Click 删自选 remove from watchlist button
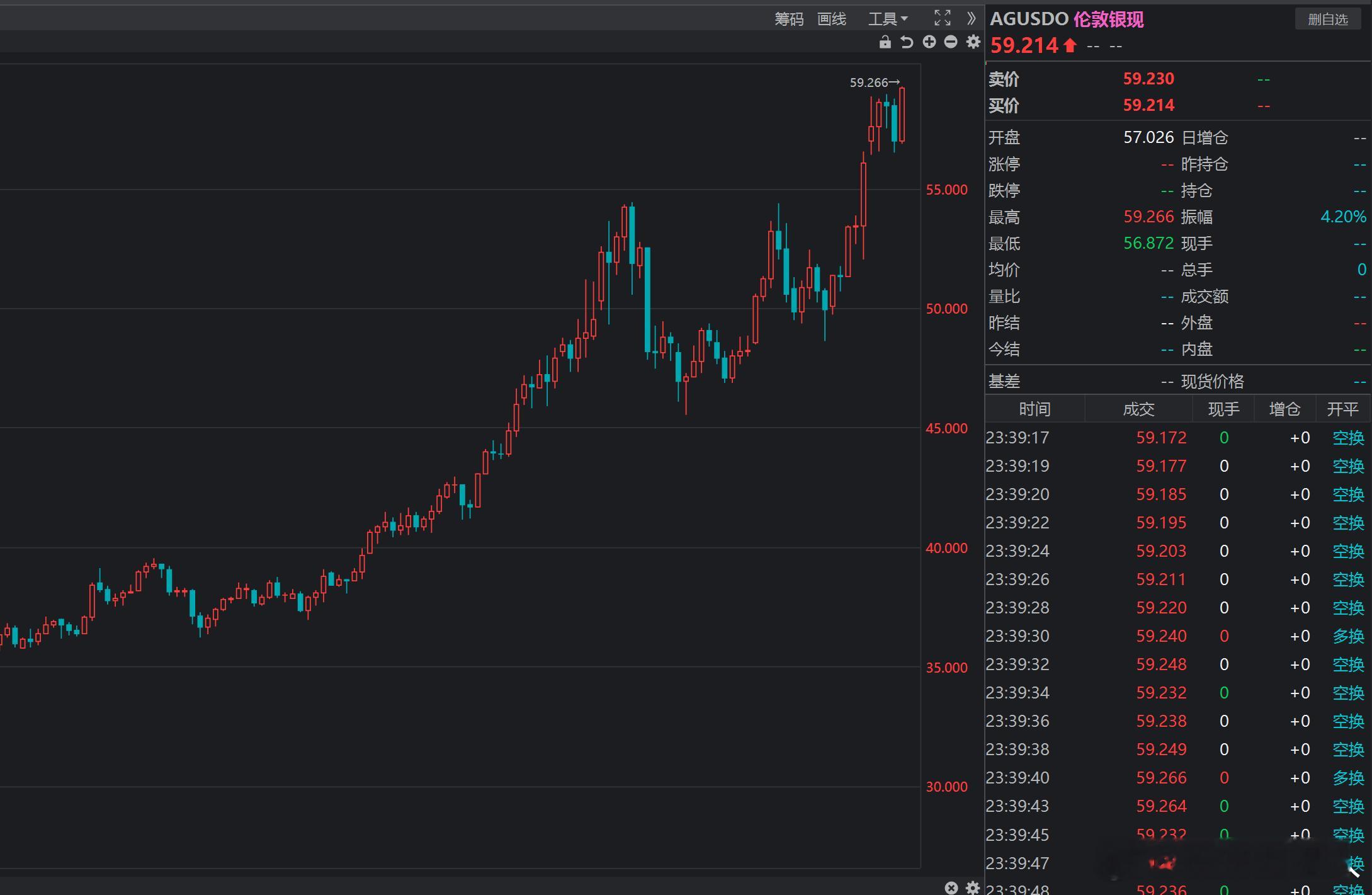This screenshot has width=1372, height=895. (x=1327, y=20)
